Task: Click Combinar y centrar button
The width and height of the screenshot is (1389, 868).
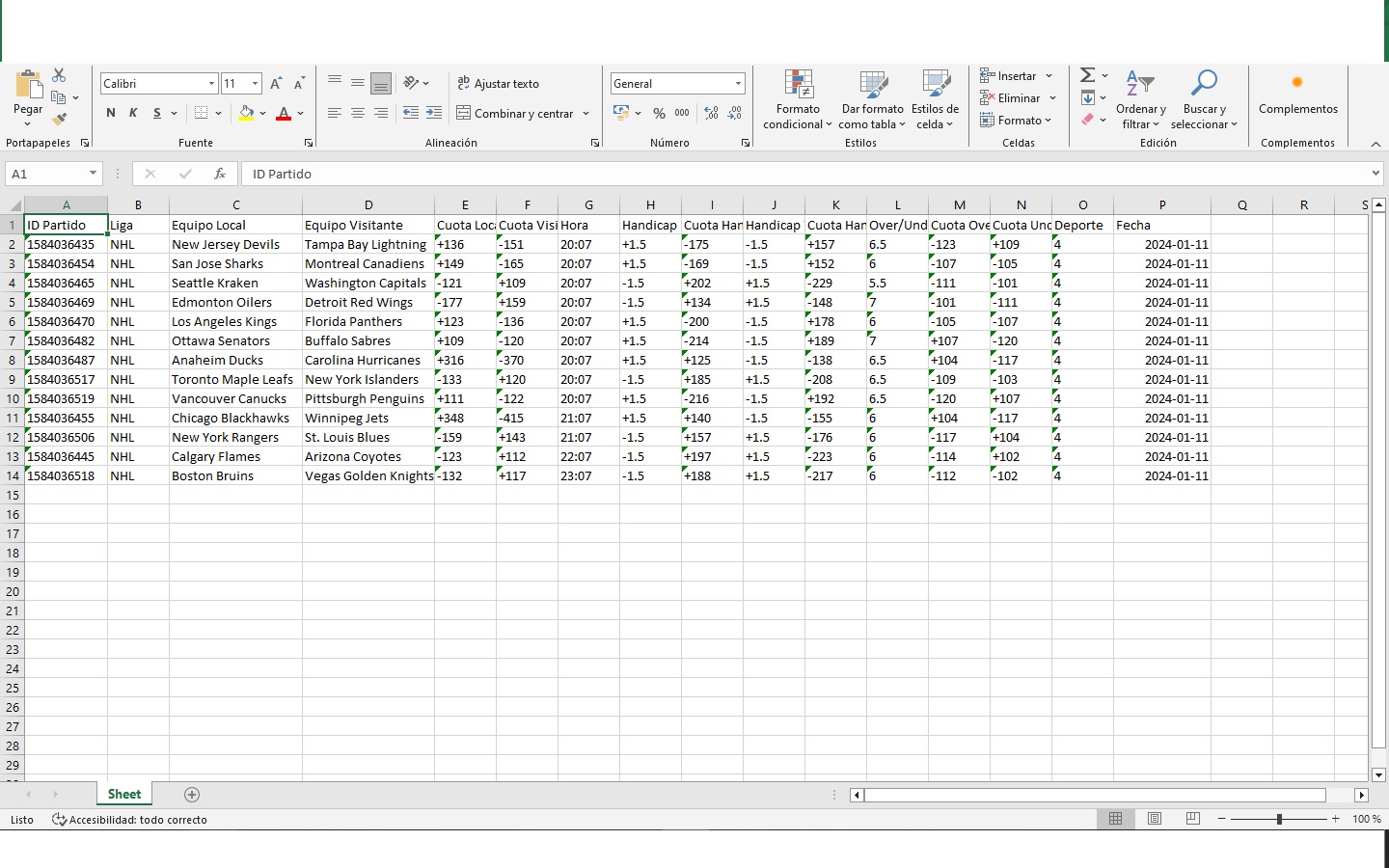Action: (x=516, y=113)
